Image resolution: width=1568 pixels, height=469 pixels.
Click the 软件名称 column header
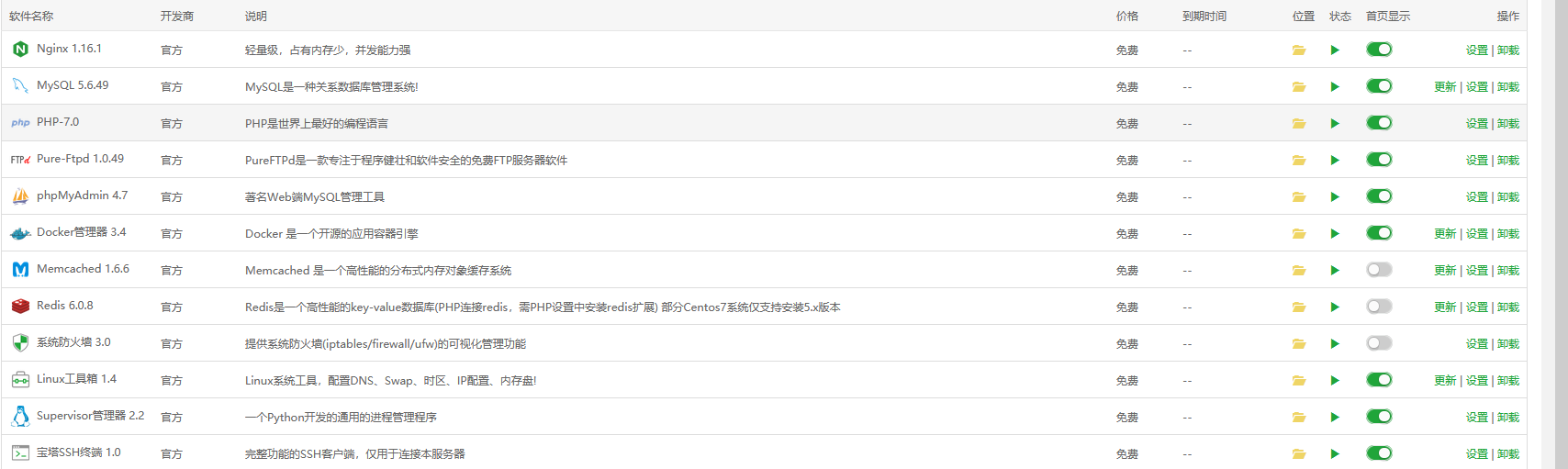click(31, 17)
